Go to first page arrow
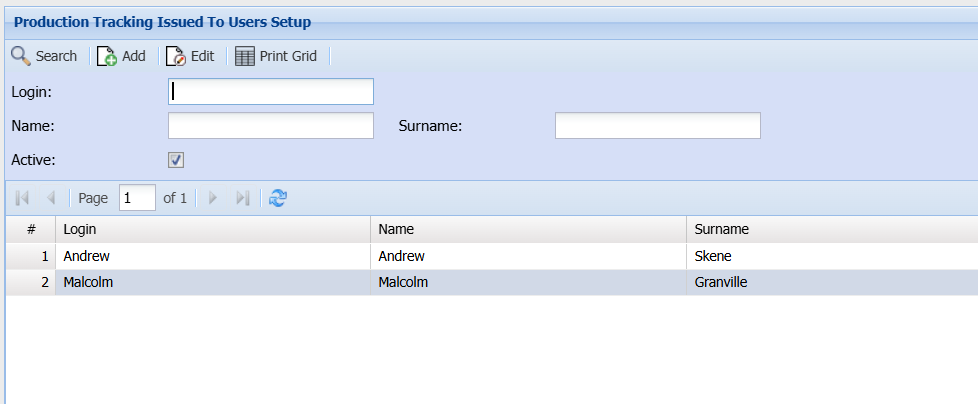 (22, 198)
